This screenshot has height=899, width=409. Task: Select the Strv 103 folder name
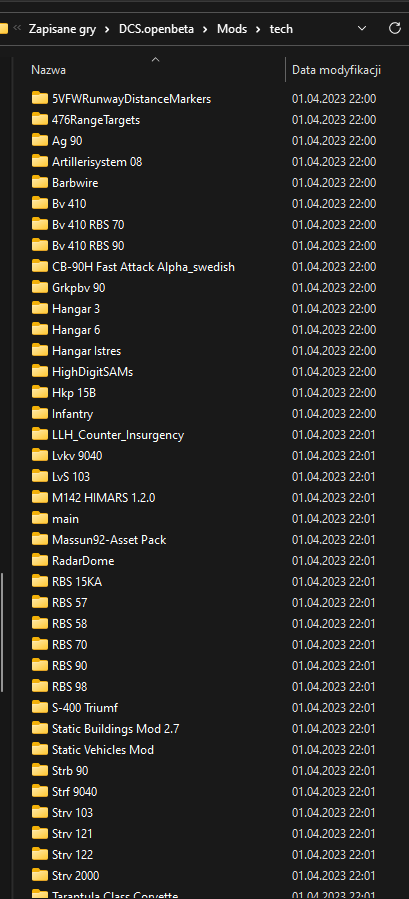point(72,813)
